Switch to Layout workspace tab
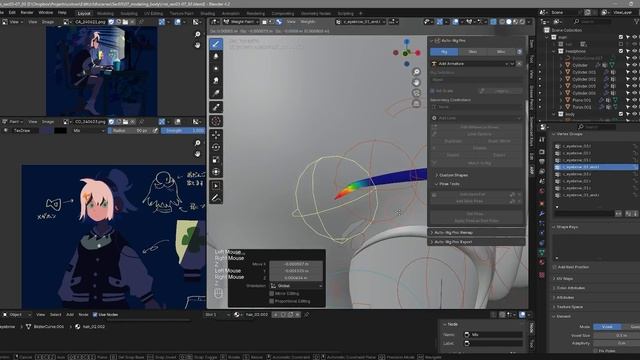 click(x=84, y=13)
